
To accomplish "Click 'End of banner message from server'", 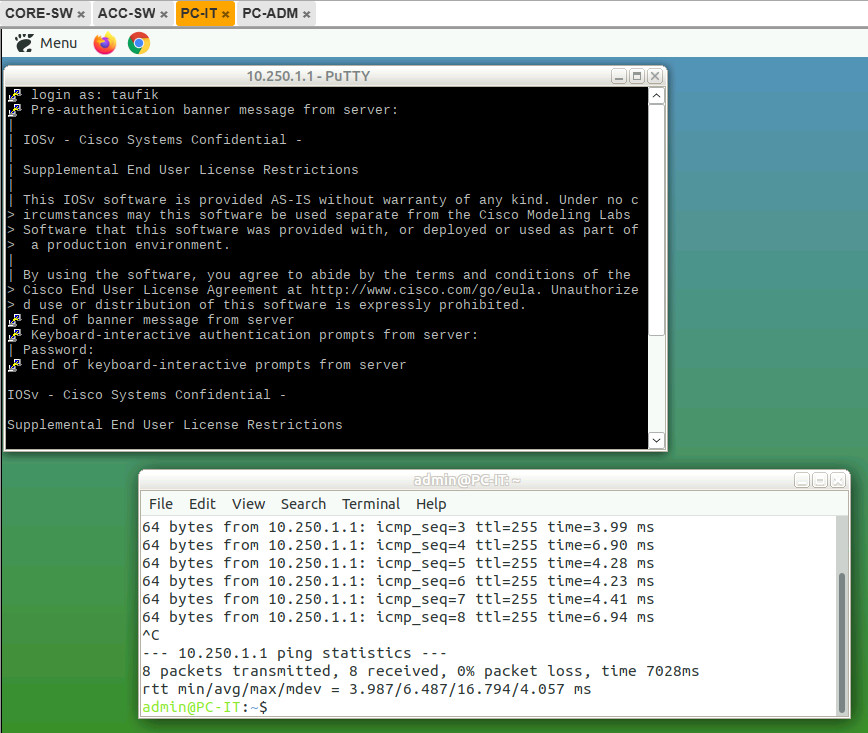I will (163, 319).
